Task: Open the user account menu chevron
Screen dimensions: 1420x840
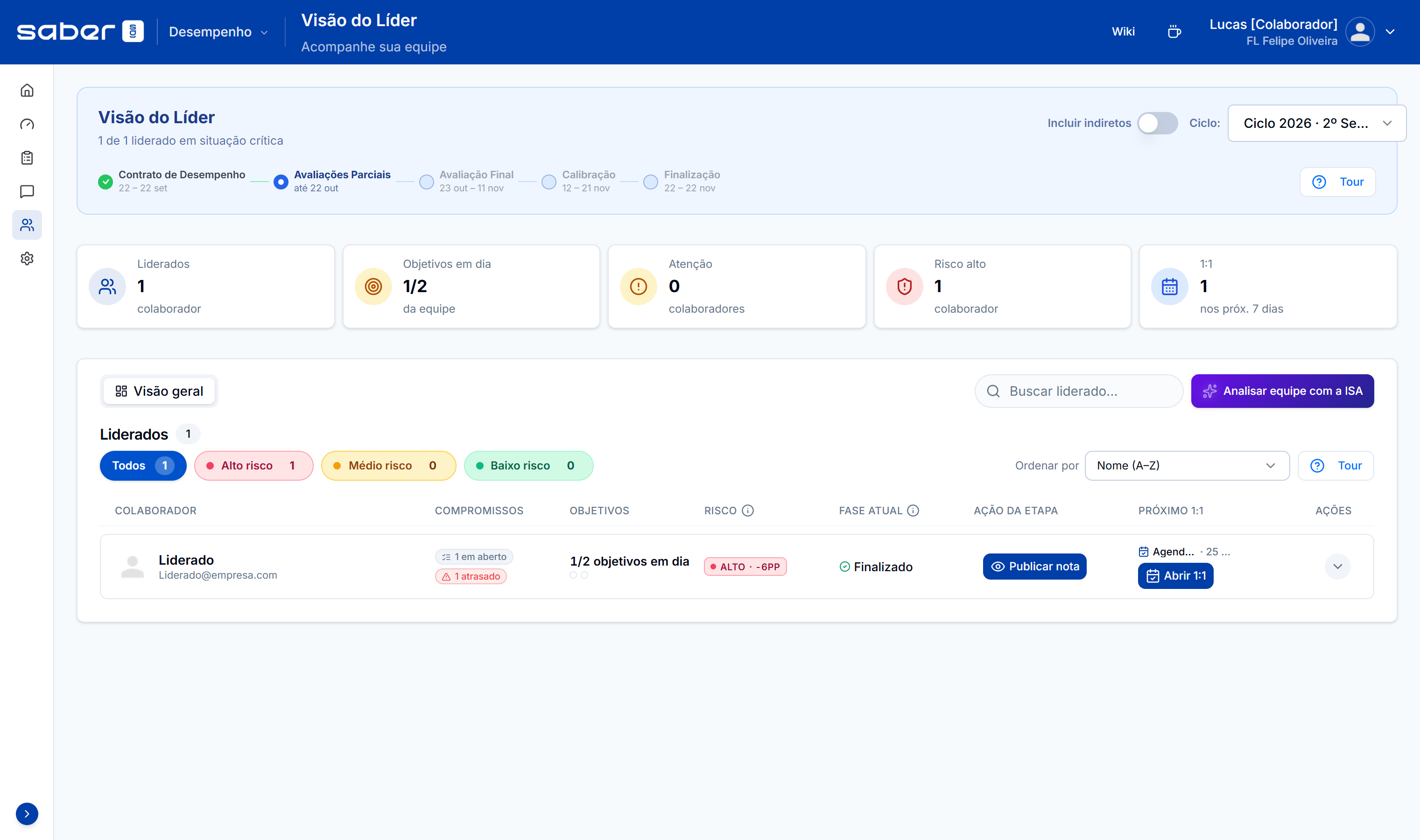Action: [1390, 32]
